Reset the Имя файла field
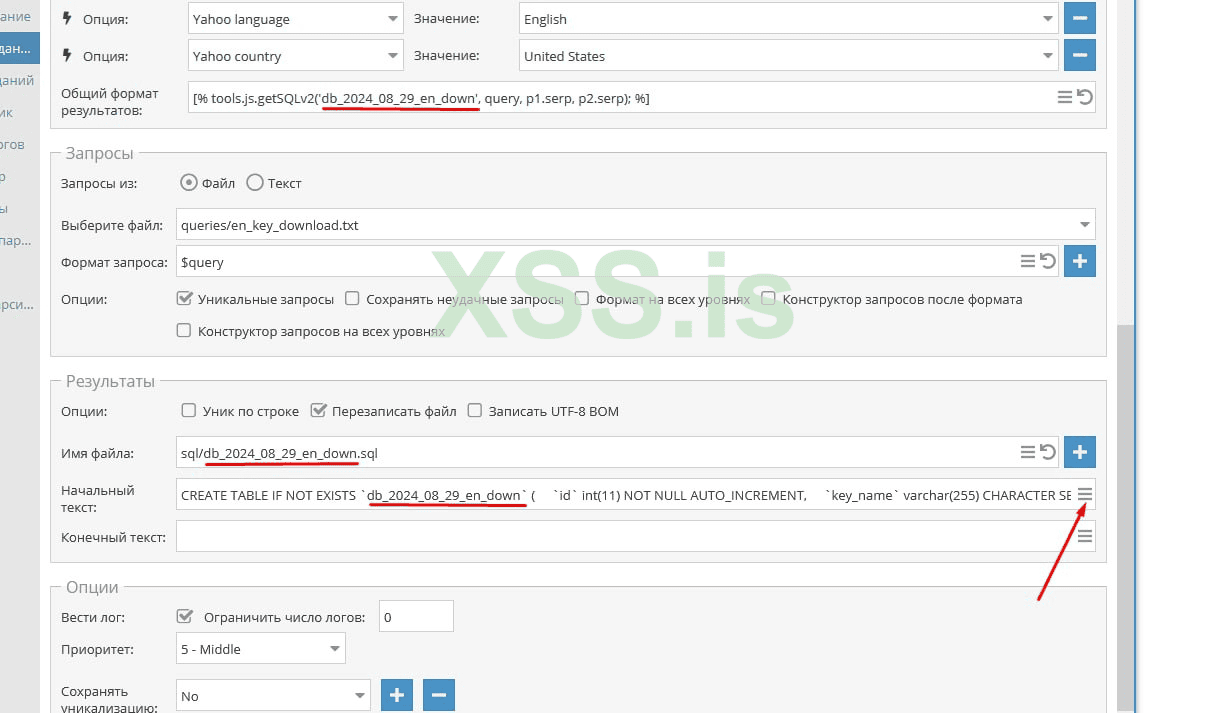 click(1048, 452)
